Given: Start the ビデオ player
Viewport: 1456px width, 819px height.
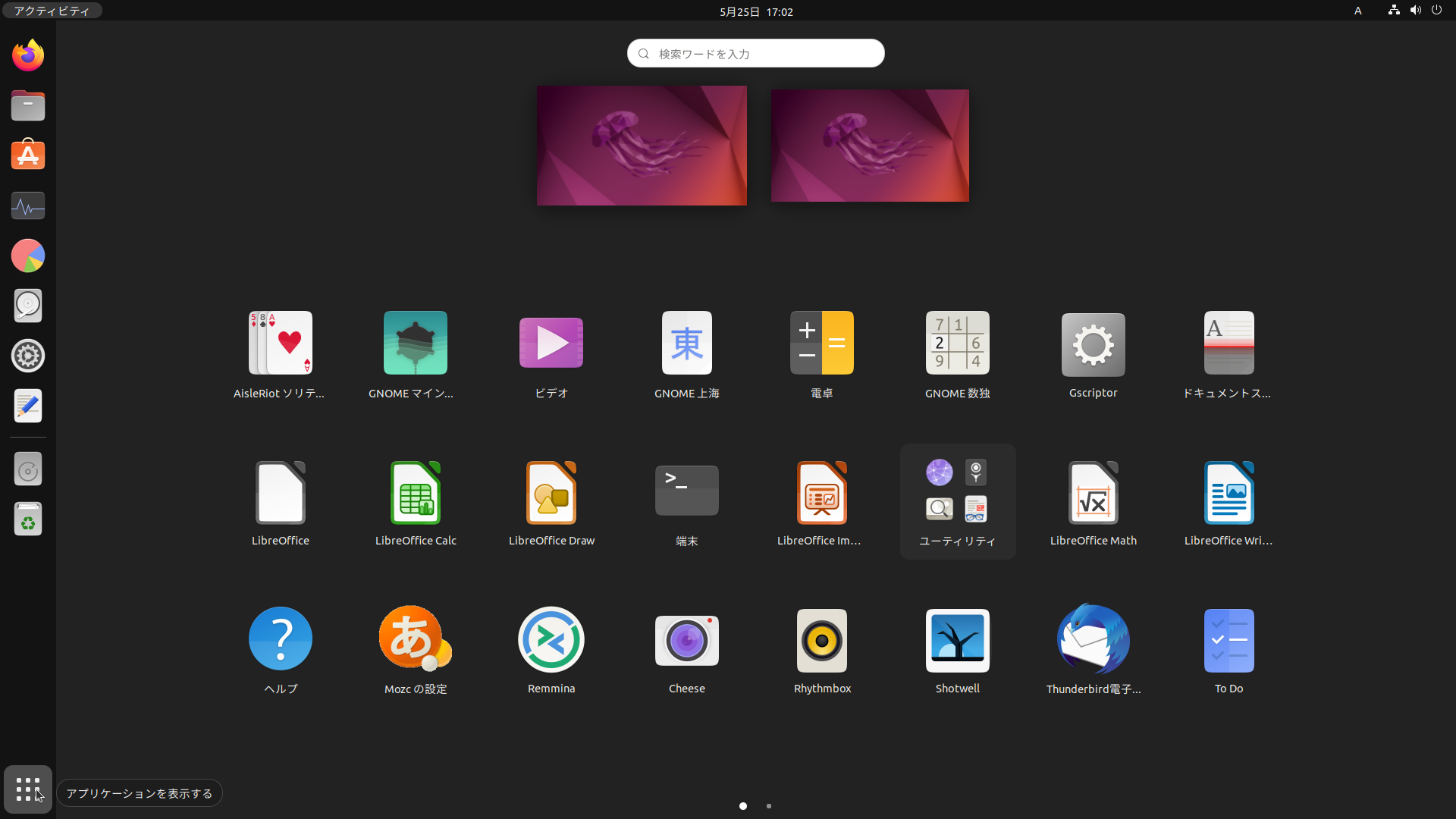Looking at the screenshot, I should pos(551,343).
